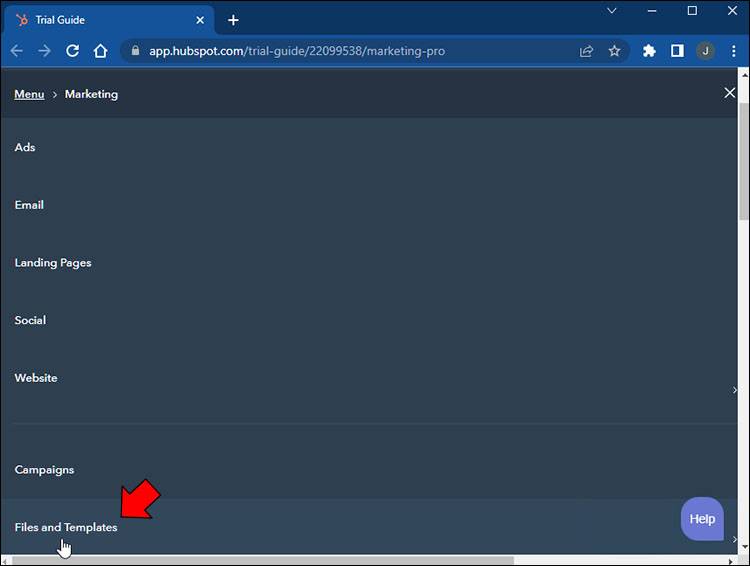Click the scrollbar up arrow

(744, 75)
